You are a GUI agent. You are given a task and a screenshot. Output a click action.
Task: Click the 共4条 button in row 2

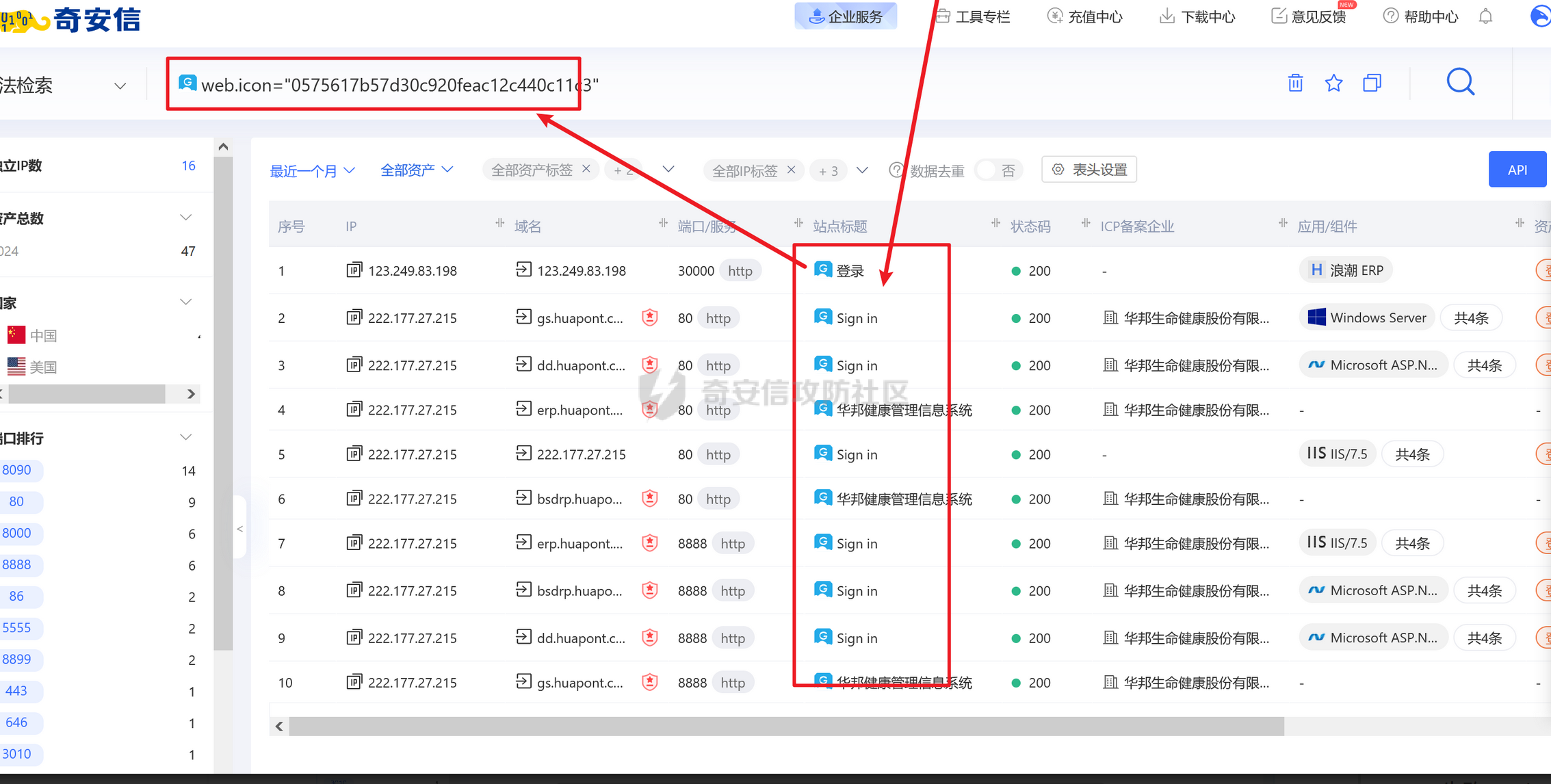coord(1471,317)
